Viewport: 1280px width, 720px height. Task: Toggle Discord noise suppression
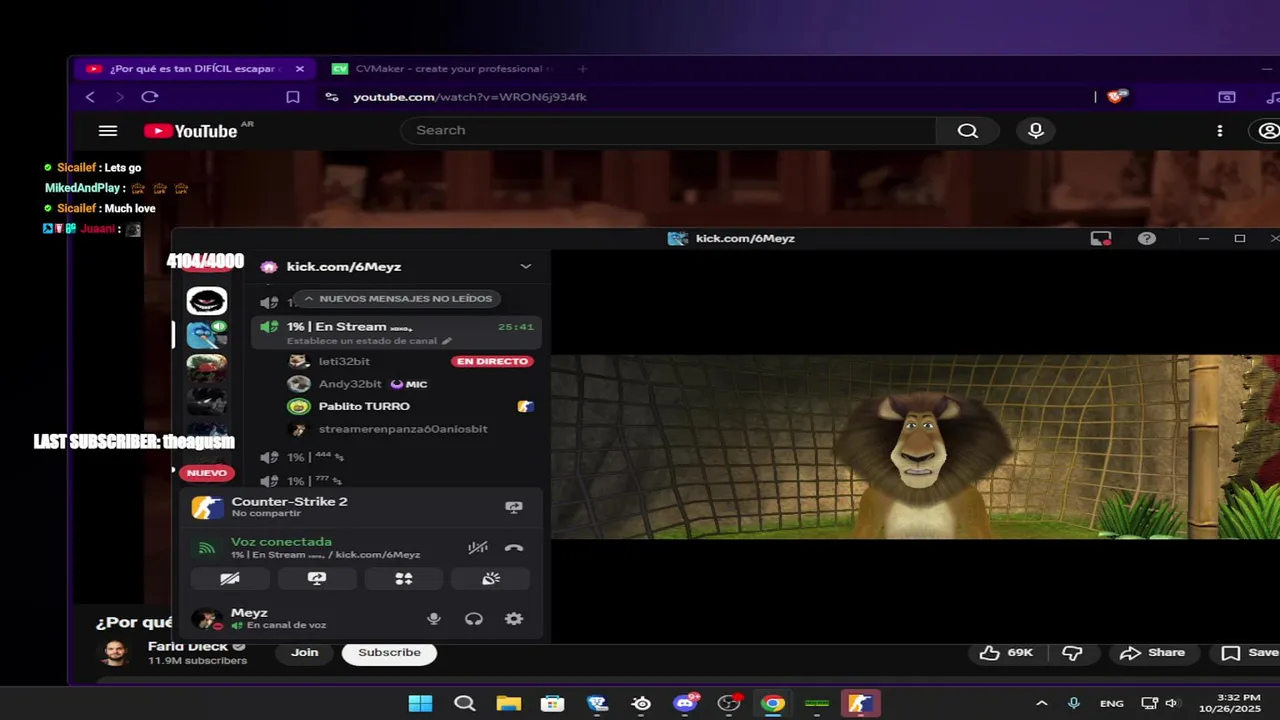(x=478, y=548)
